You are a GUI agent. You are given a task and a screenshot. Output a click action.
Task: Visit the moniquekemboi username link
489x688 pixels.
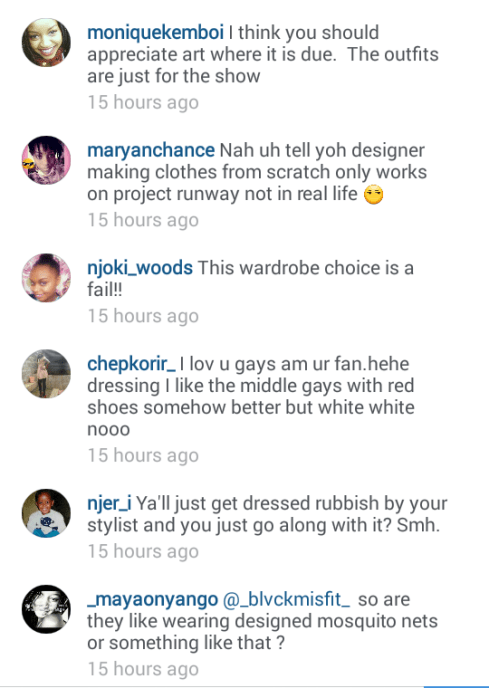click(155, 33)
